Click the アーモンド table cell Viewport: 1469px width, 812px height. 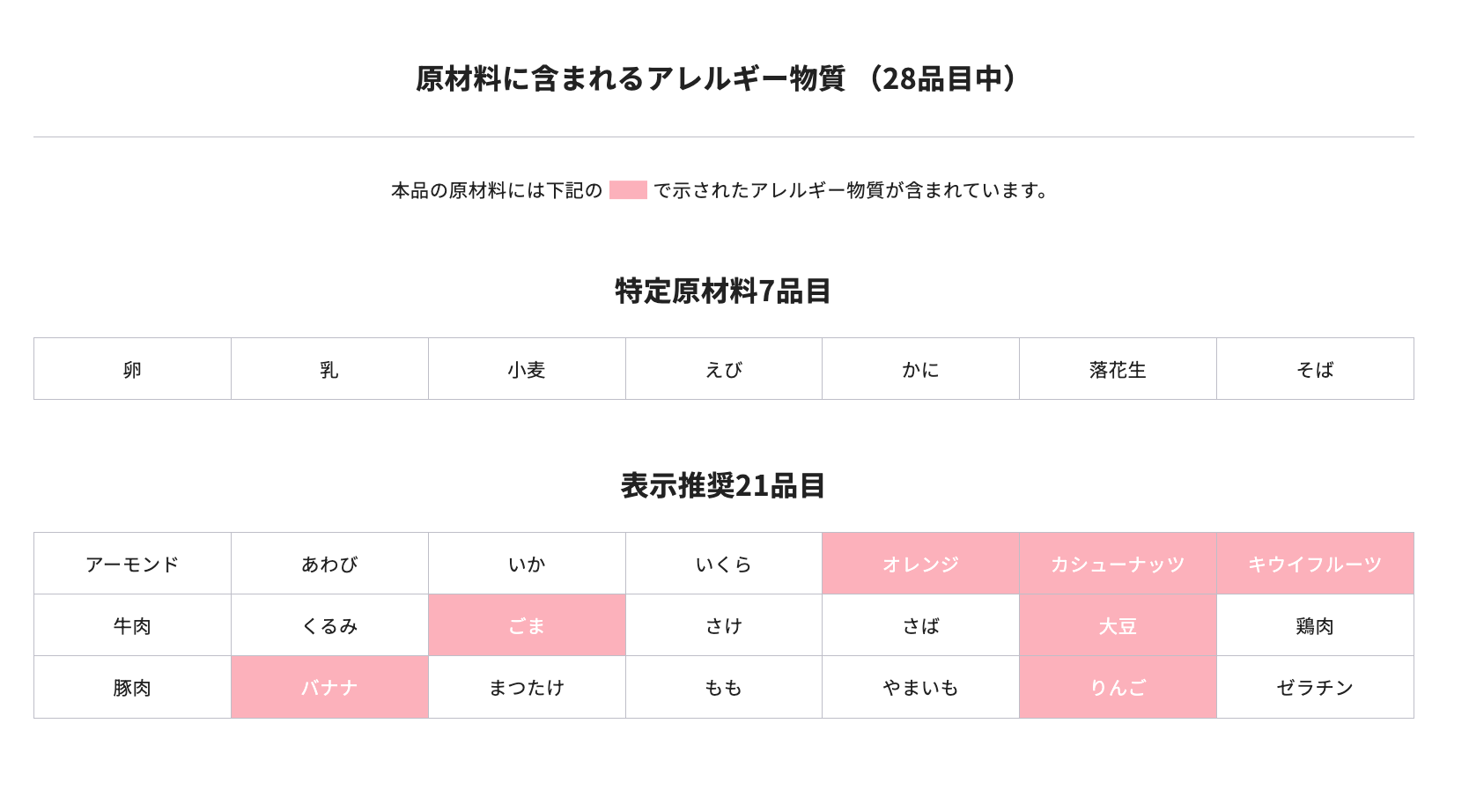pos(132,564)
